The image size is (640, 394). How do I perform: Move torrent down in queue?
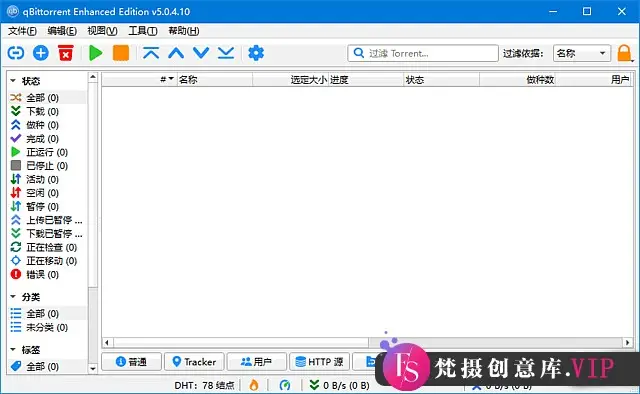(201, 53)
